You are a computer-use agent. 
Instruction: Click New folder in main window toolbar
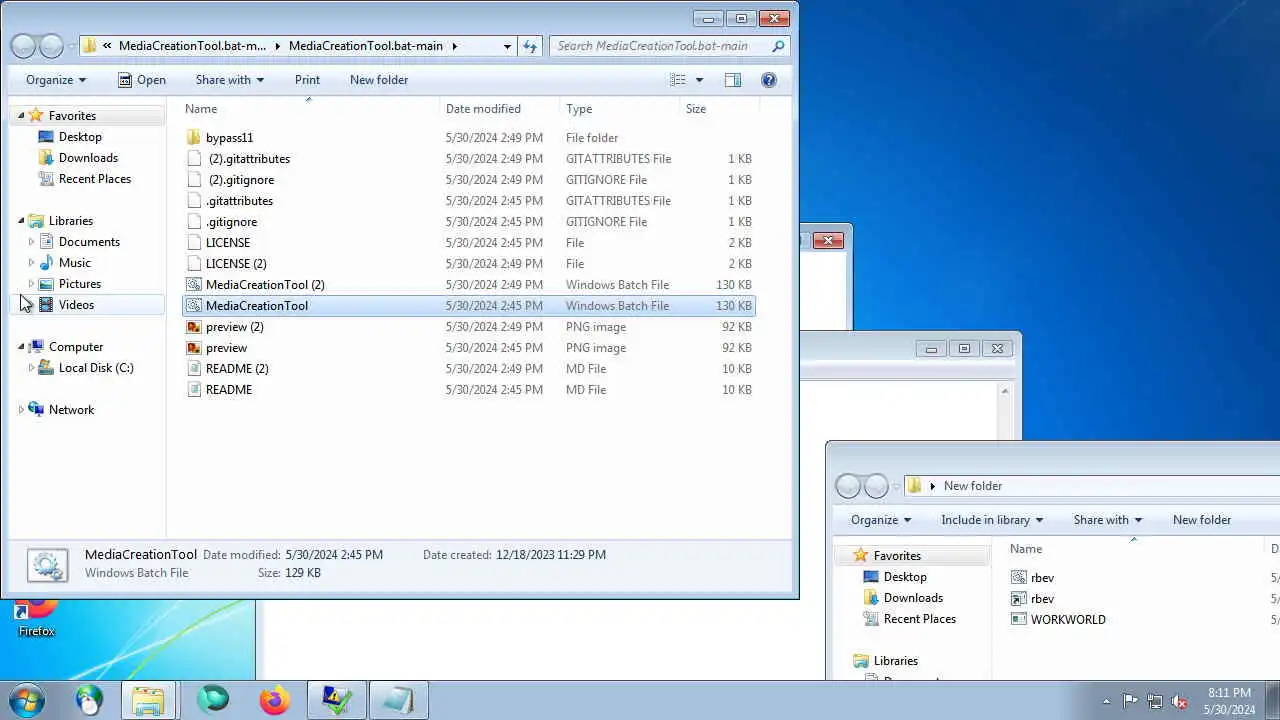379,80
